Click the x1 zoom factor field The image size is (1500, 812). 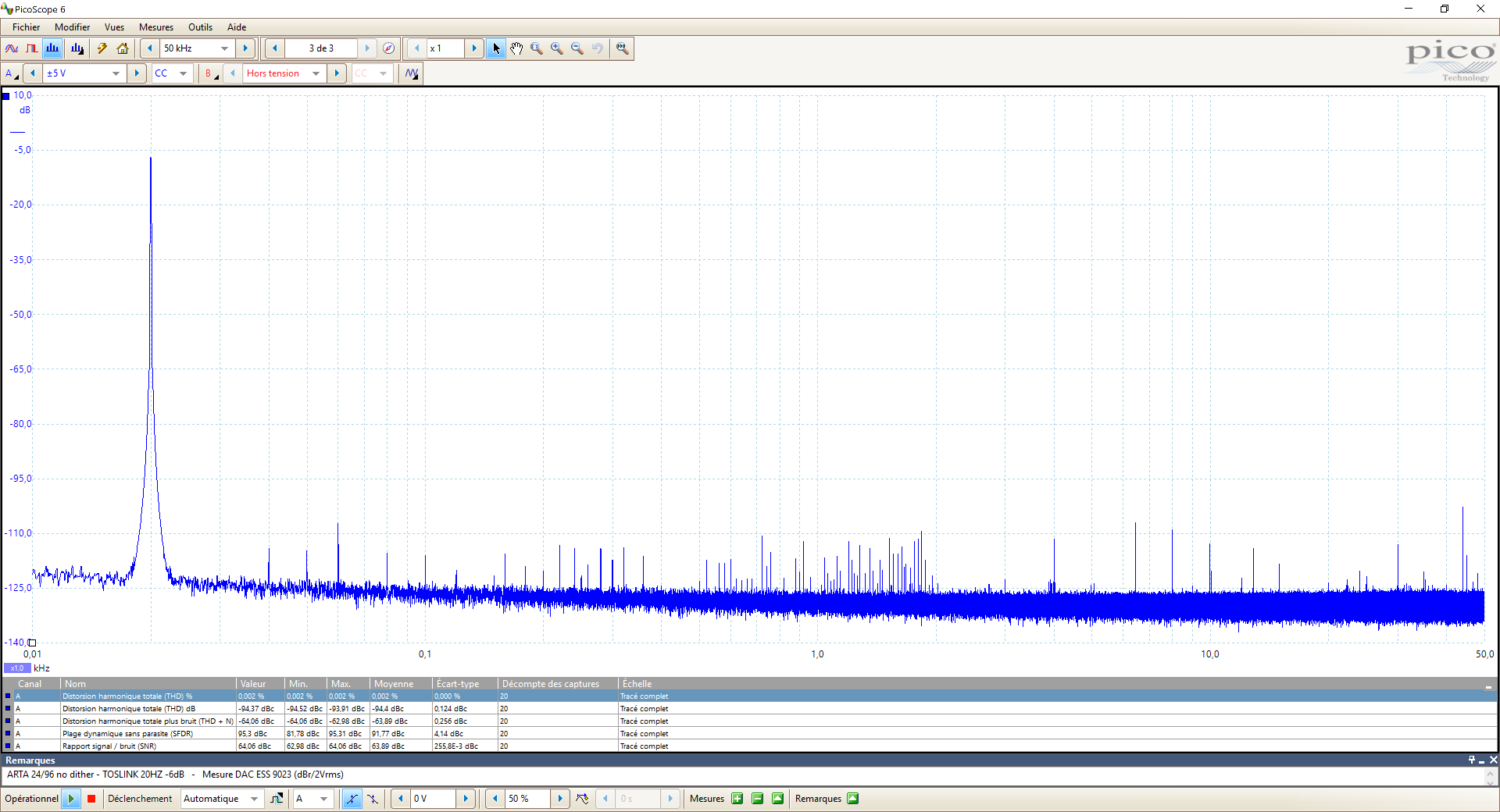(445, 48)
